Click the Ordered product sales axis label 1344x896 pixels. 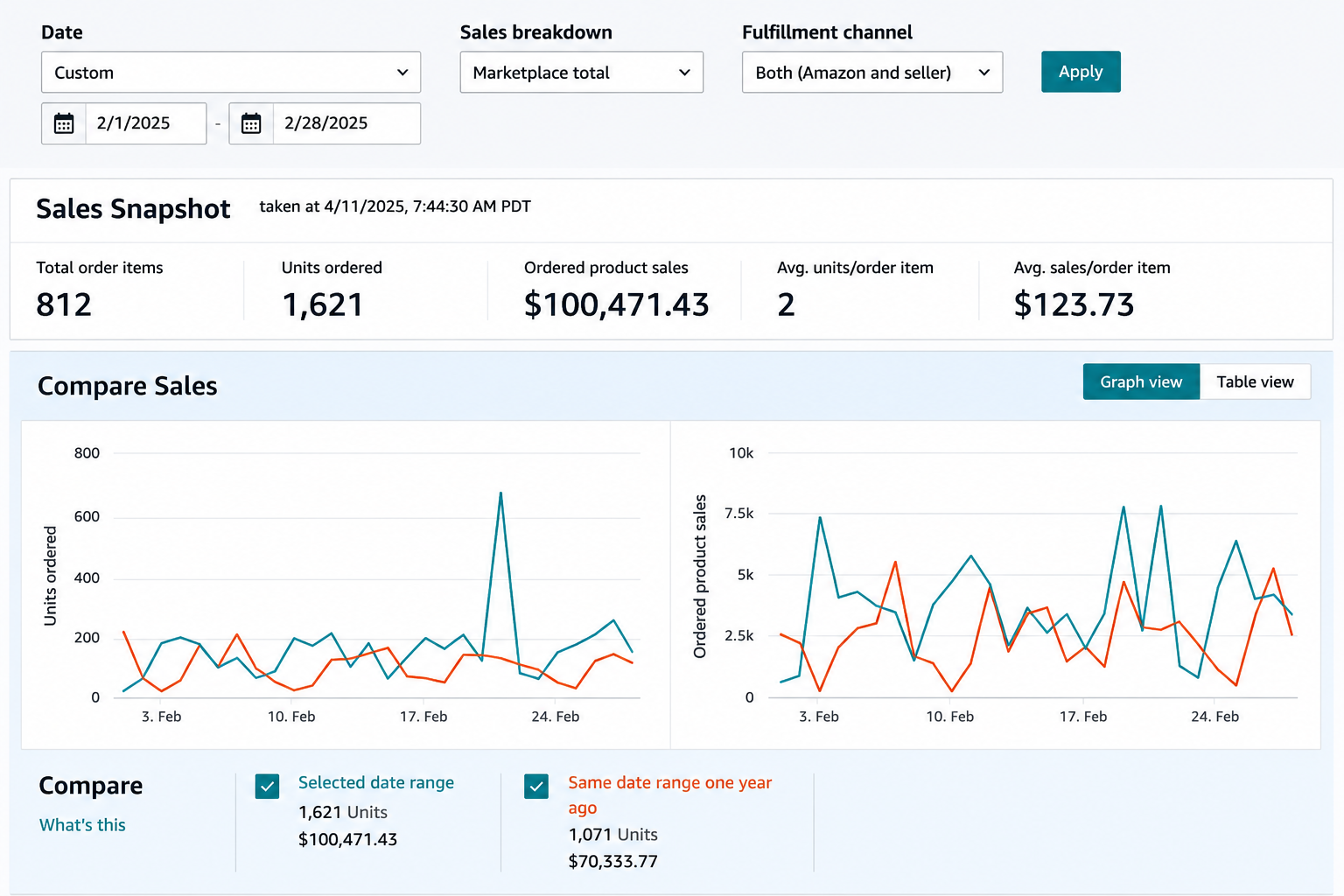[700, 577]
